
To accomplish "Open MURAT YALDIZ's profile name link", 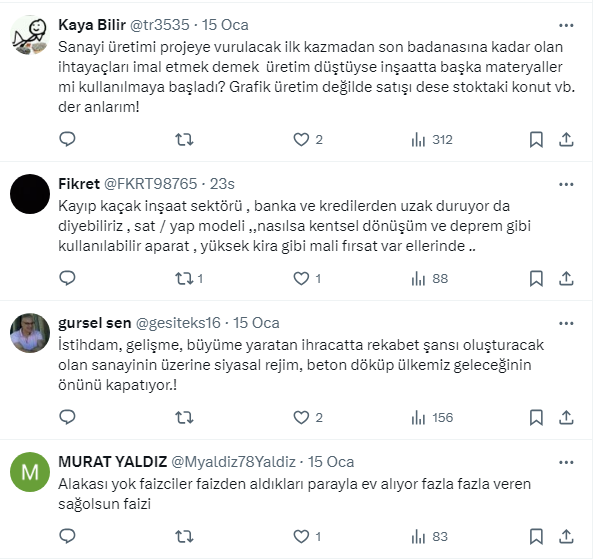I will coord(112,462).
